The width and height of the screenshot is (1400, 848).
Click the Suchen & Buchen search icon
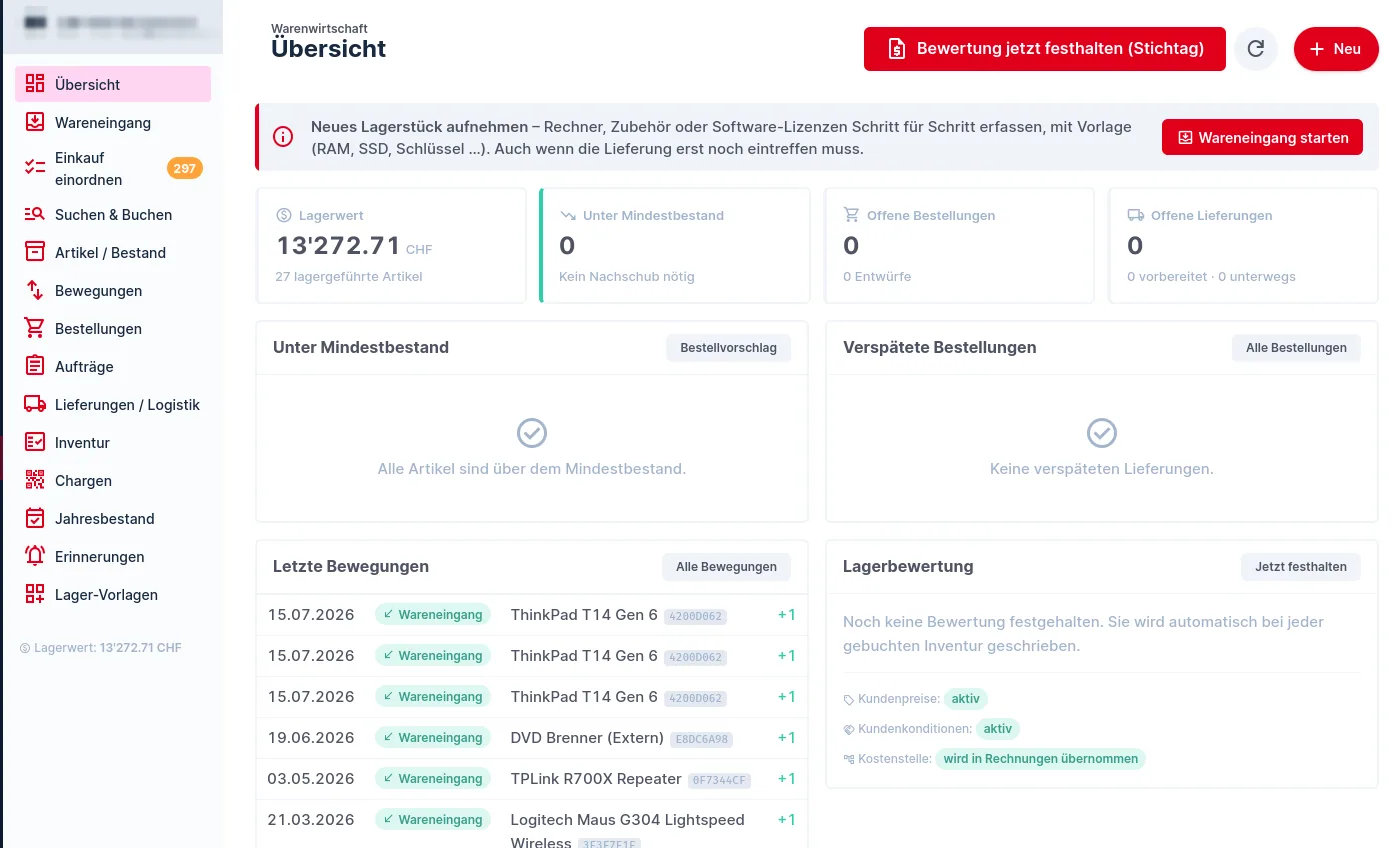coord(35,214)
